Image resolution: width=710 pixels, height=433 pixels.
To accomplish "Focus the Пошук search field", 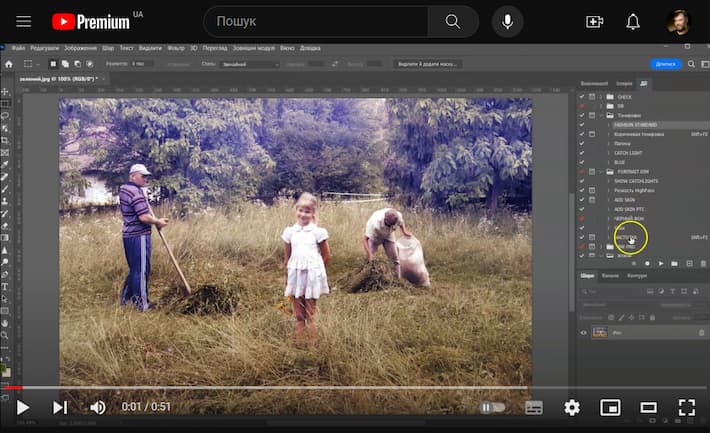I will click(x=317, y=21).
